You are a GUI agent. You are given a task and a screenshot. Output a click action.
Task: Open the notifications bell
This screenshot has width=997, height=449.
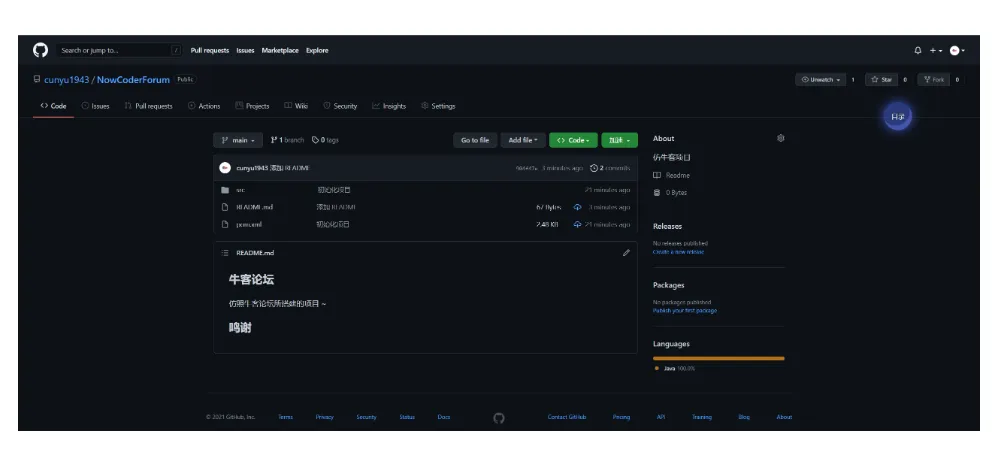pos(918,50)
